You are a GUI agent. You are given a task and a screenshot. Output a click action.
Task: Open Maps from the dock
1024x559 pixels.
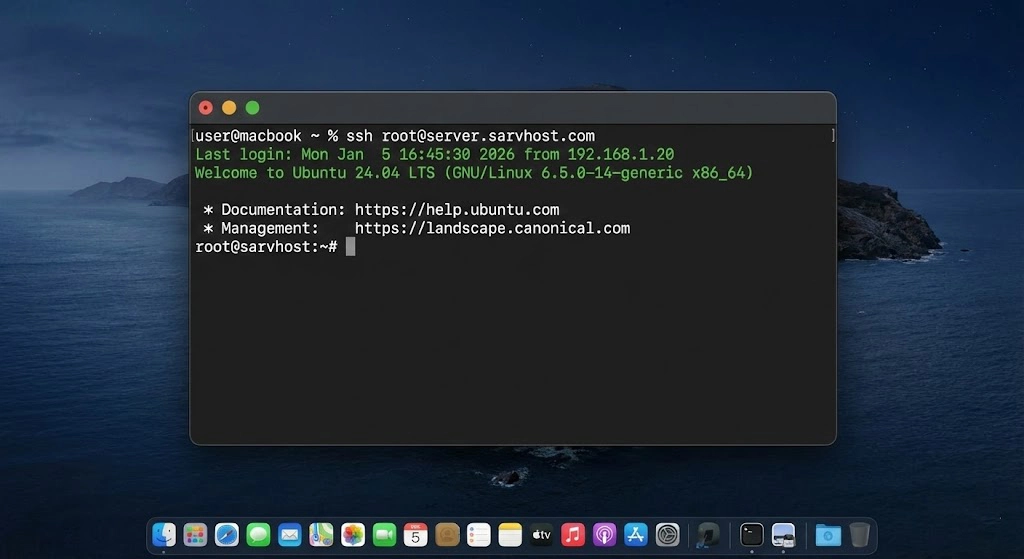(321, 535)
